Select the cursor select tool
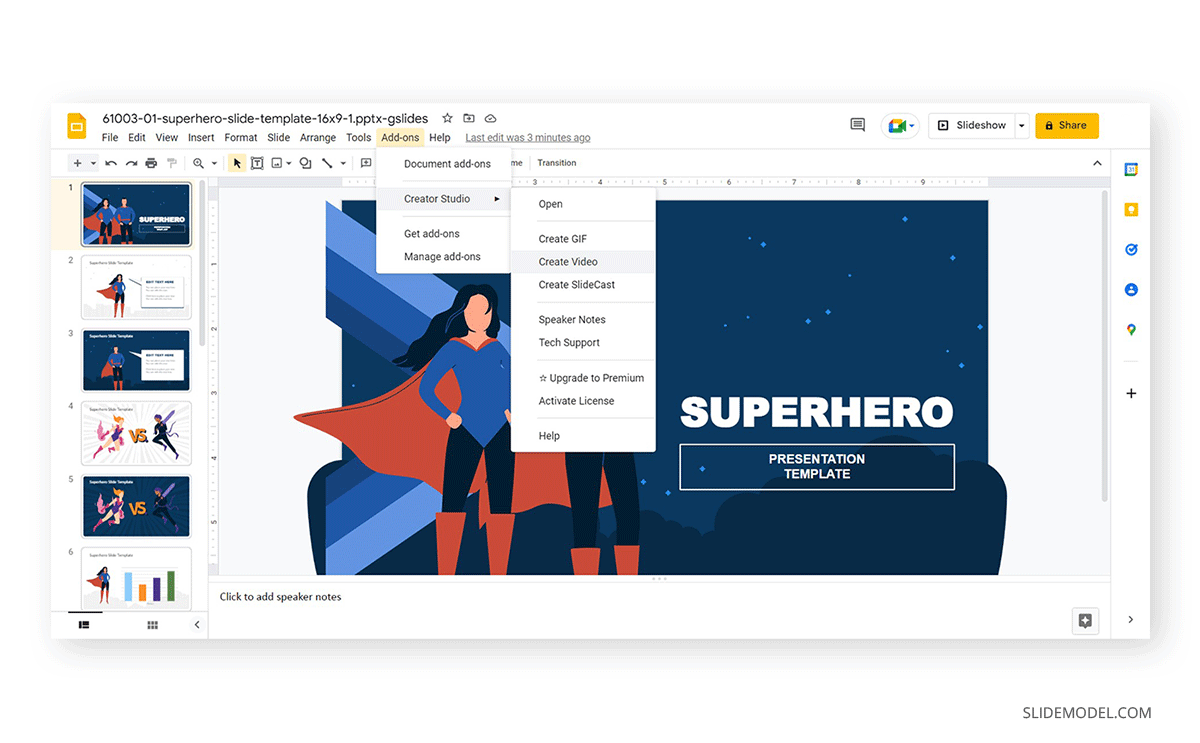The width and height of the screenshot is (1200, 743). click(x=237, y=163)
